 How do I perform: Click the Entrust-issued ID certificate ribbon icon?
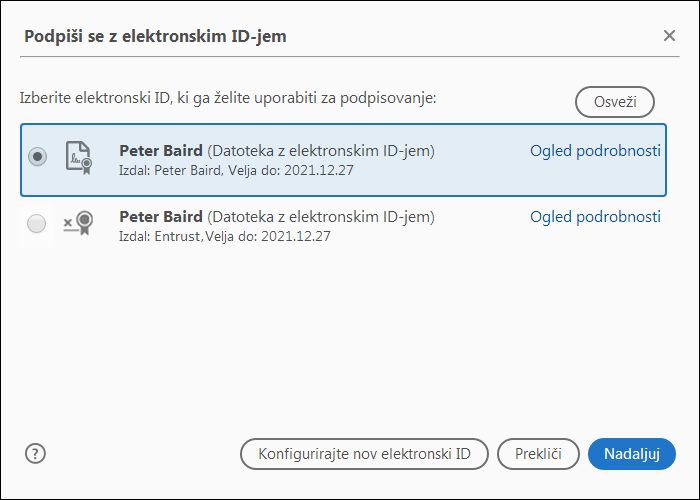[78, 224]
